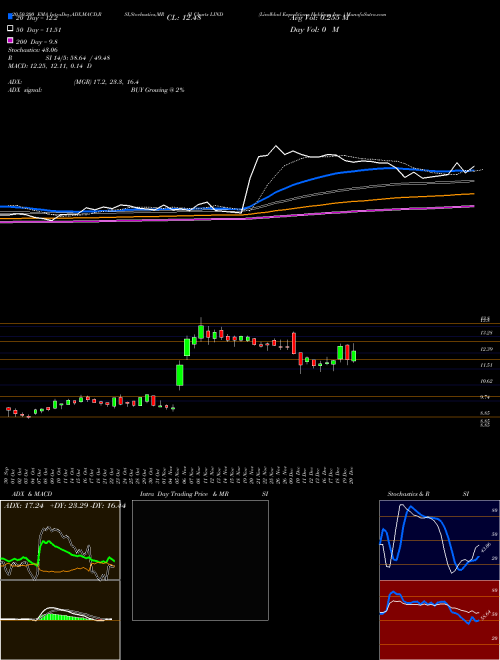Click the 10.62 price axis label
Image resolution: width=500 pixels, height=660 pixels.
tap(487, 381)
